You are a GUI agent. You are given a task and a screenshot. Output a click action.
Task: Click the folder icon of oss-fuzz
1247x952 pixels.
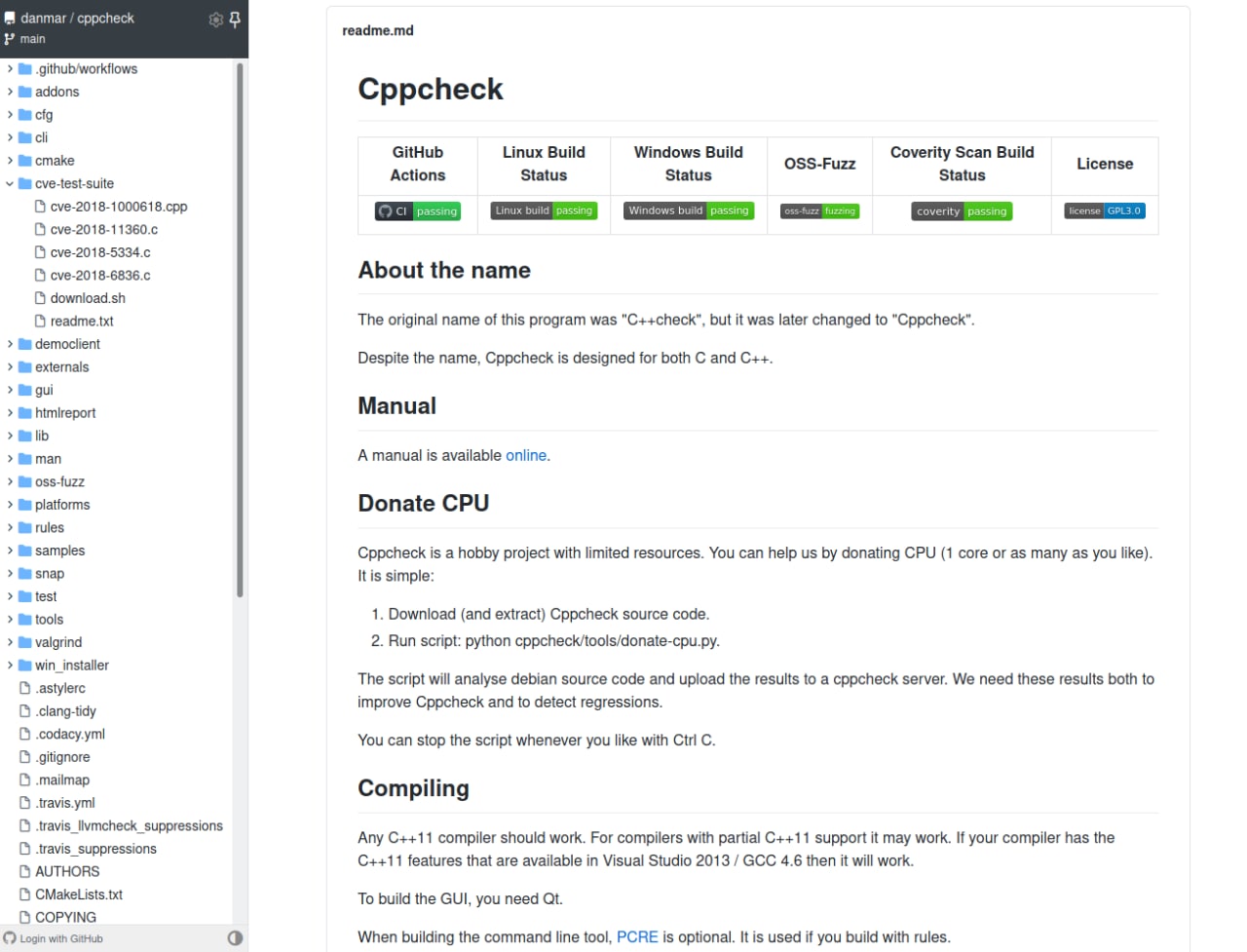click(x=25, y=482)
